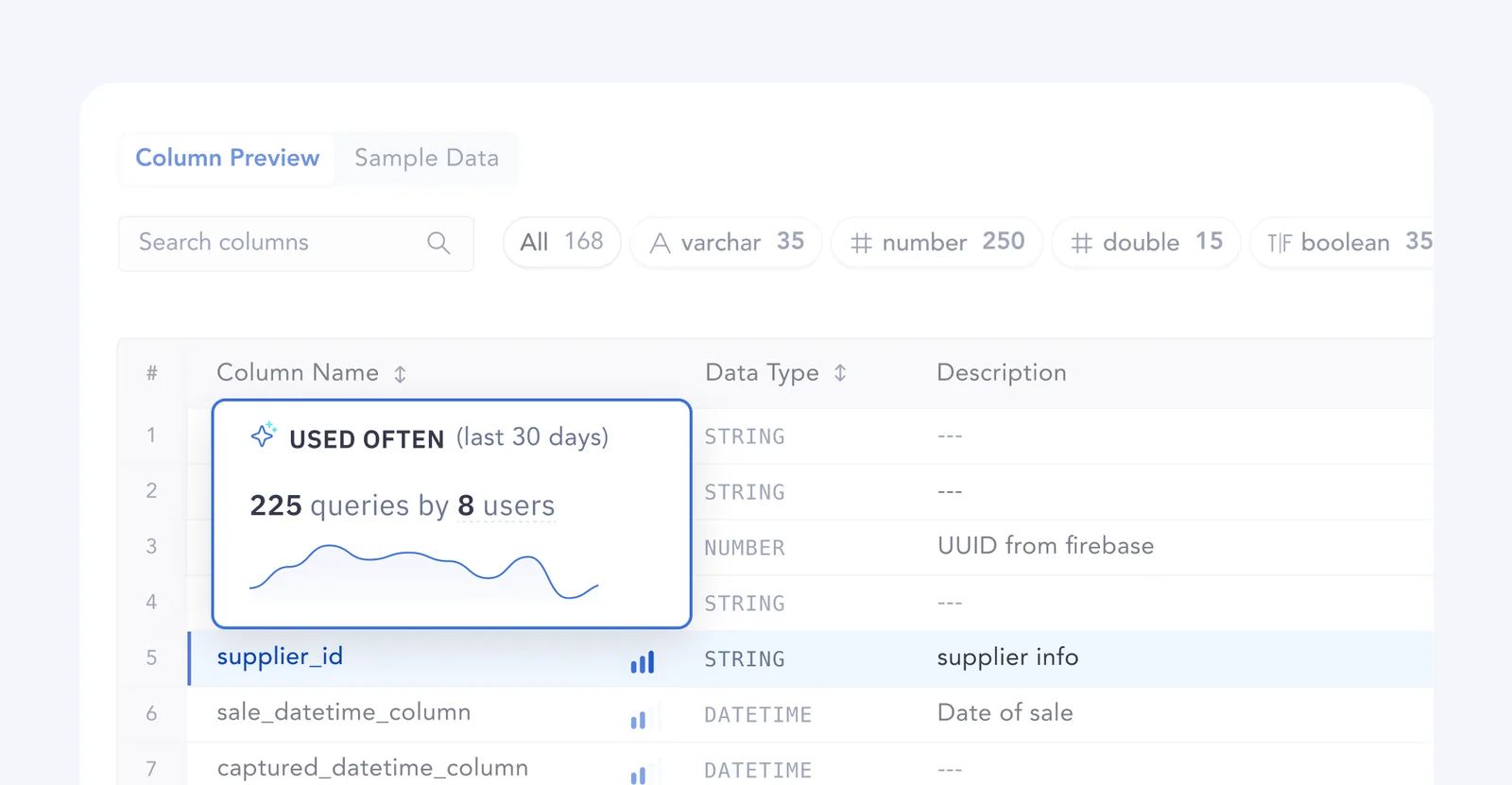Filter by varchar 35 chip
The image size is (1512, 785).
(727, 242)
